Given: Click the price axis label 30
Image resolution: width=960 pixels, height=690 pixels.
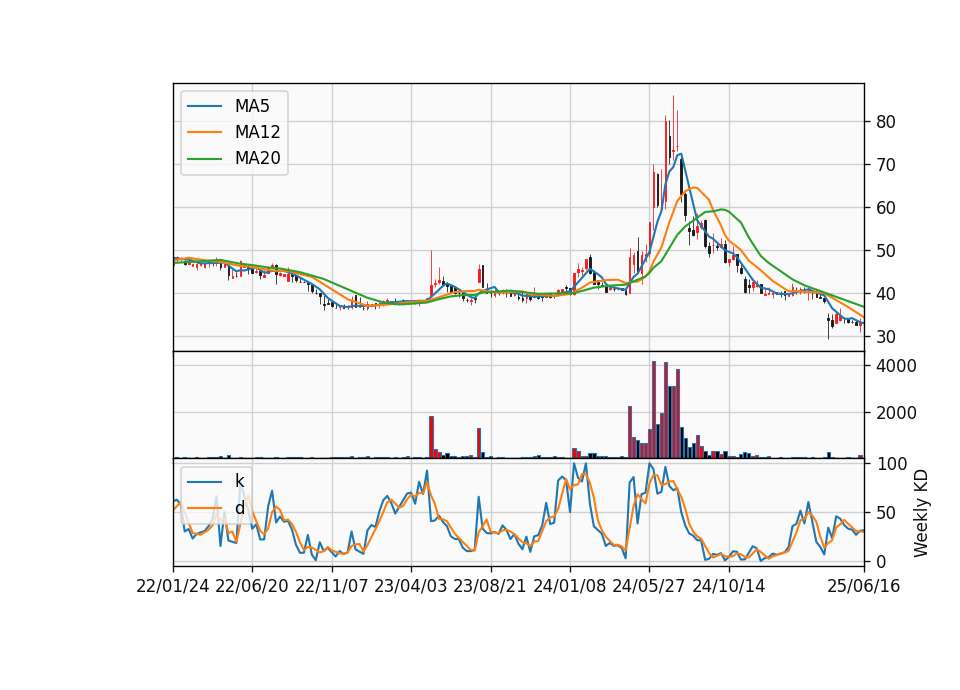Looking at the screenshot, I should [885, 337].
